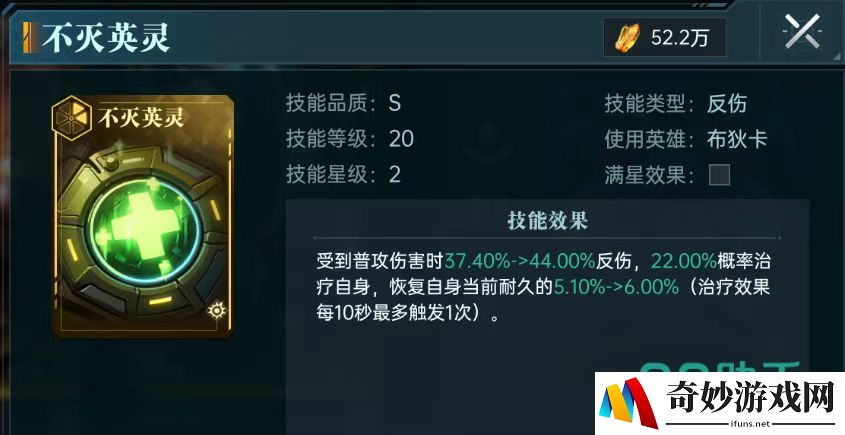Click the 布狄卡 hero name
Viewport: 845px width, 435px height.
click(x=737, y=139)
